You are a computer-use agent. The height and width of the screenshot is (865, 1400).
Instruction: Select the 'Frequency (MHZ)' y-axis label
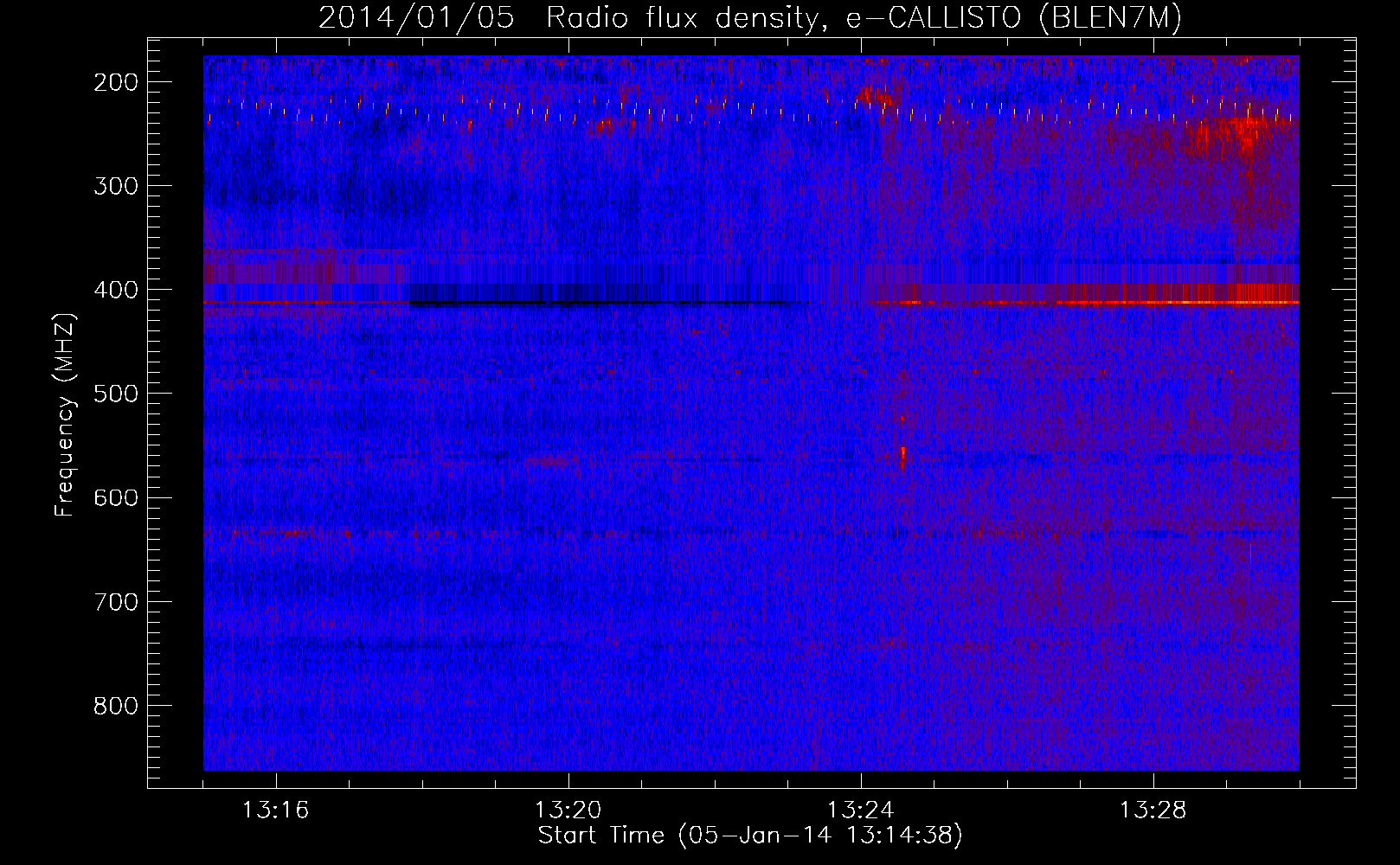tap(65, 415)
